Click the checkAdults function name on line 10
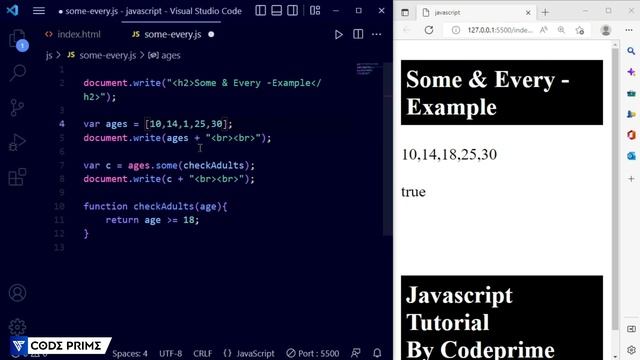 164,206
